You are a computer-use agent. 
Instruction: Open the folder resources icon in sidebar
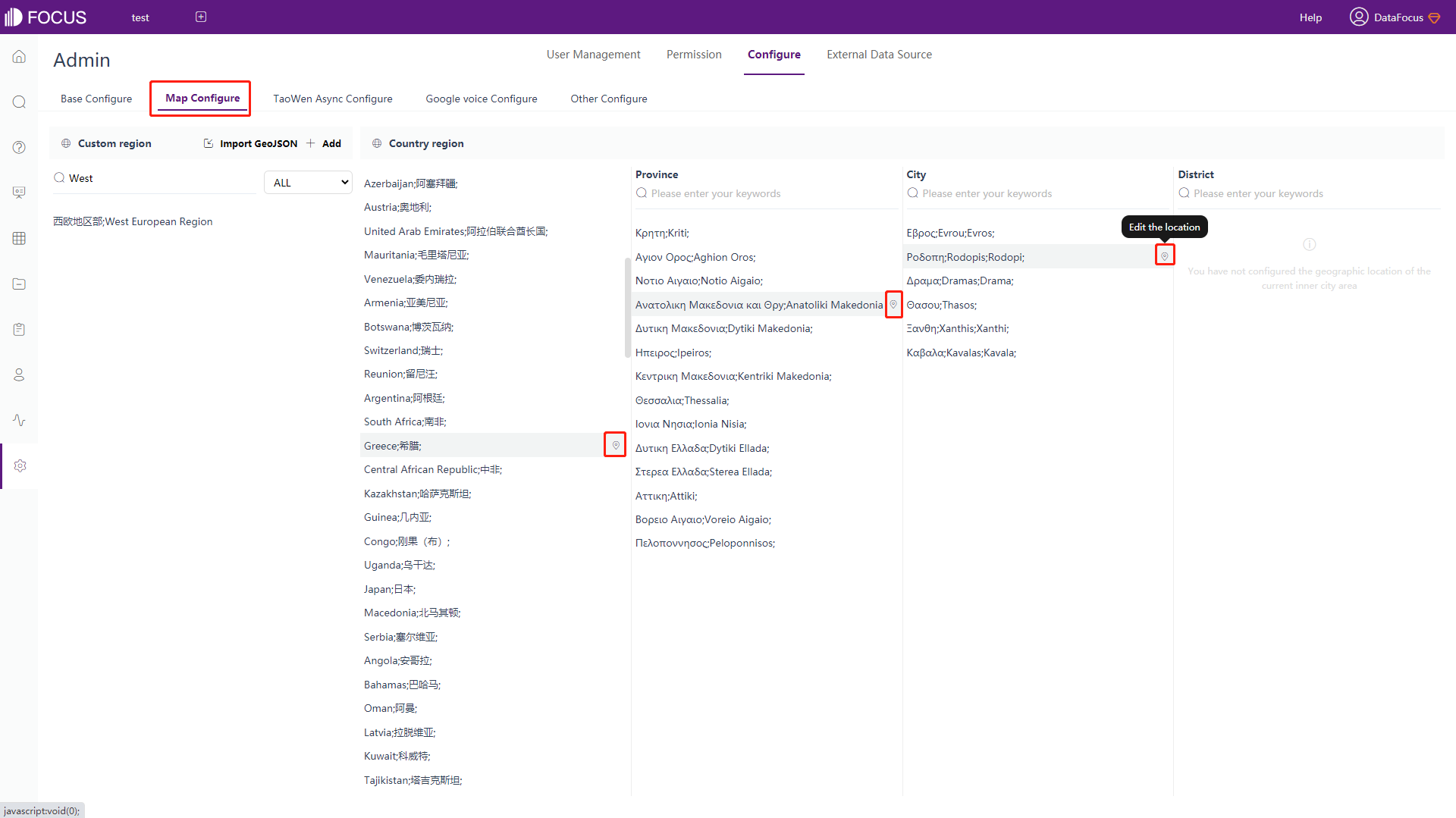(19, 284)
